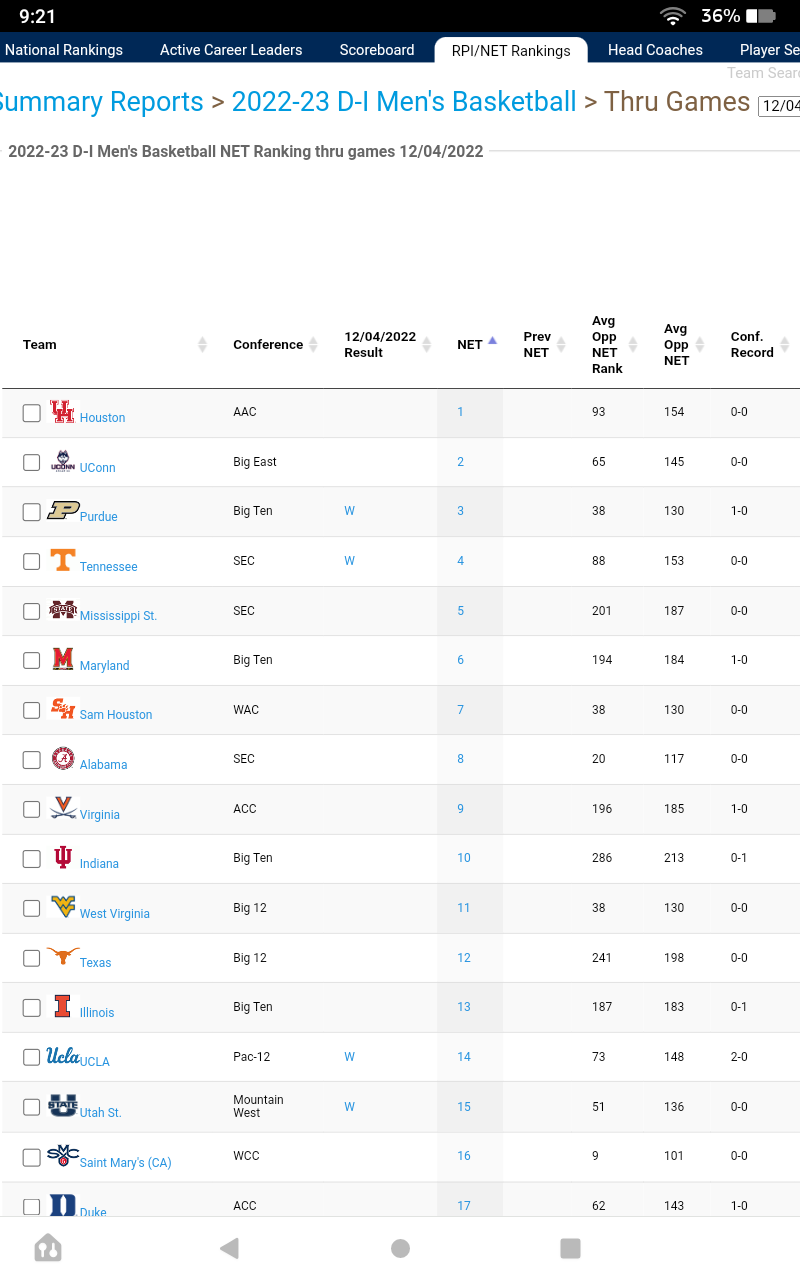Image resolution: width=800 pixels, height=1280 pixels.
Task: Click the Texas Longhorns logo
Action: [x=63, y=957]
